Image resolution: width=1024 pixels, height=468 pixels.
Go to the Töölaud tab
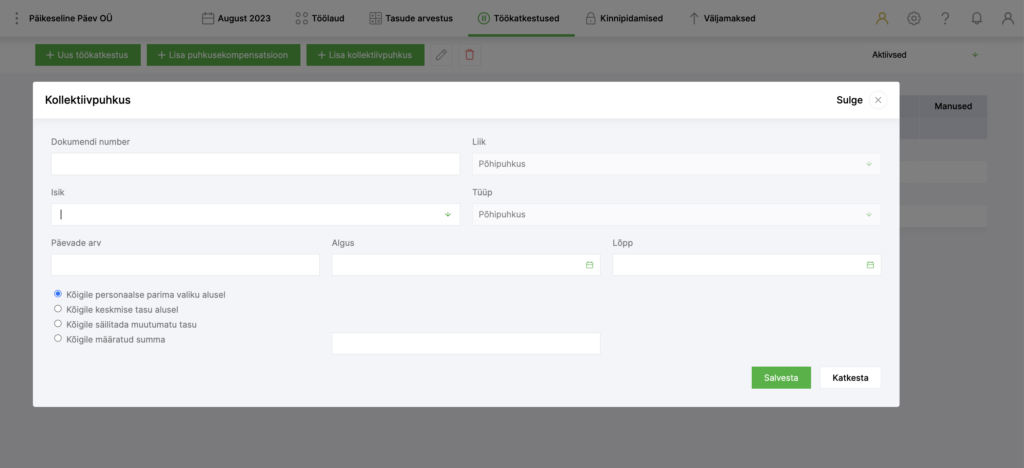point(320,18)
